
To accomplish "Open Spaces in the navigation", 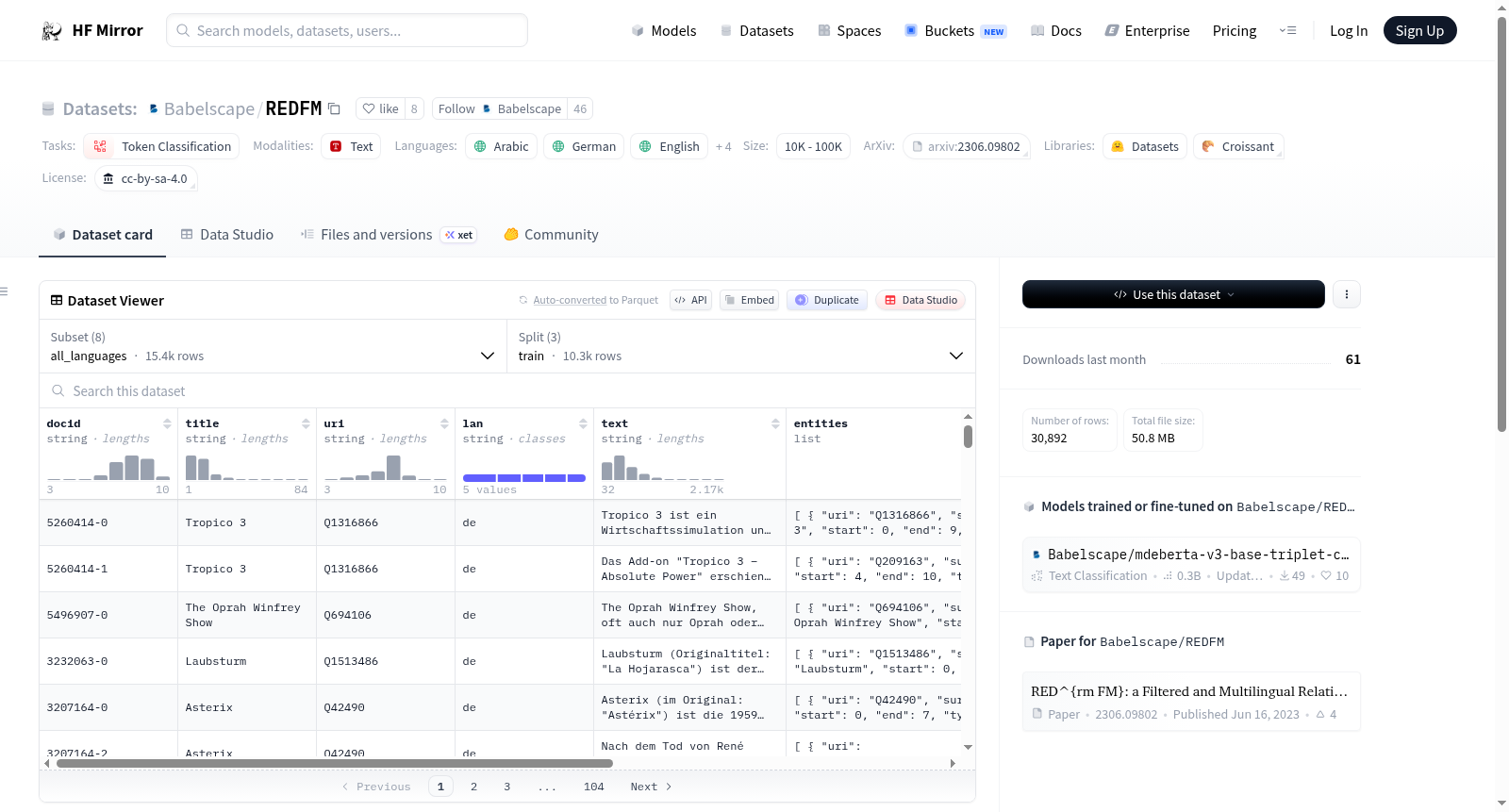I will 850,31.
